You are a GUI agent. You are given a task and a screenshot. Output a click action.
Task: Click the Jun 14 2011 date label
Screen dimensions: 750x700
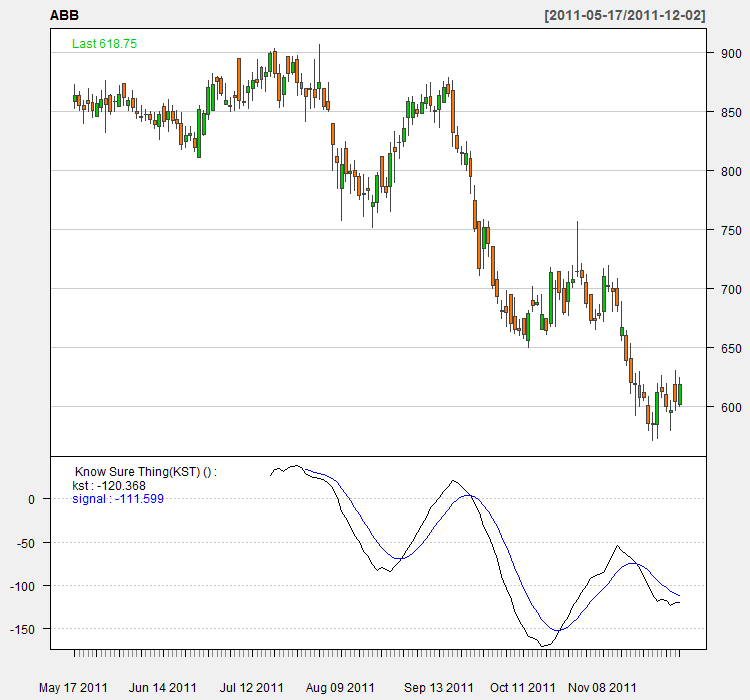(163, 688)
